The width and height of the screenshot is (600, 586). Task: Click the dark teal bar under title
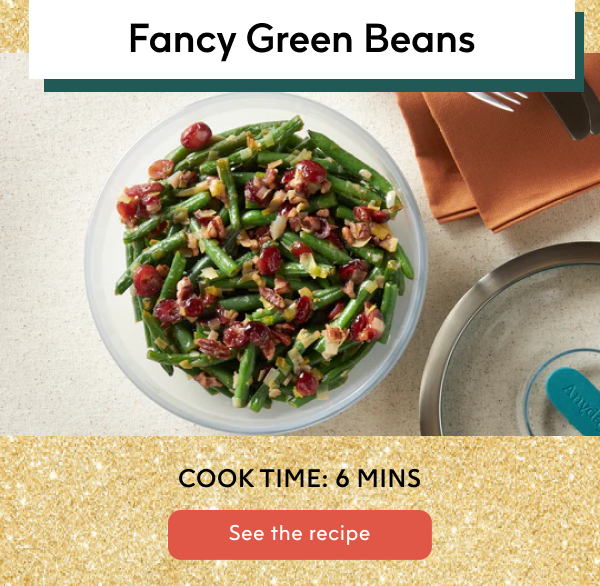point(314,85)
